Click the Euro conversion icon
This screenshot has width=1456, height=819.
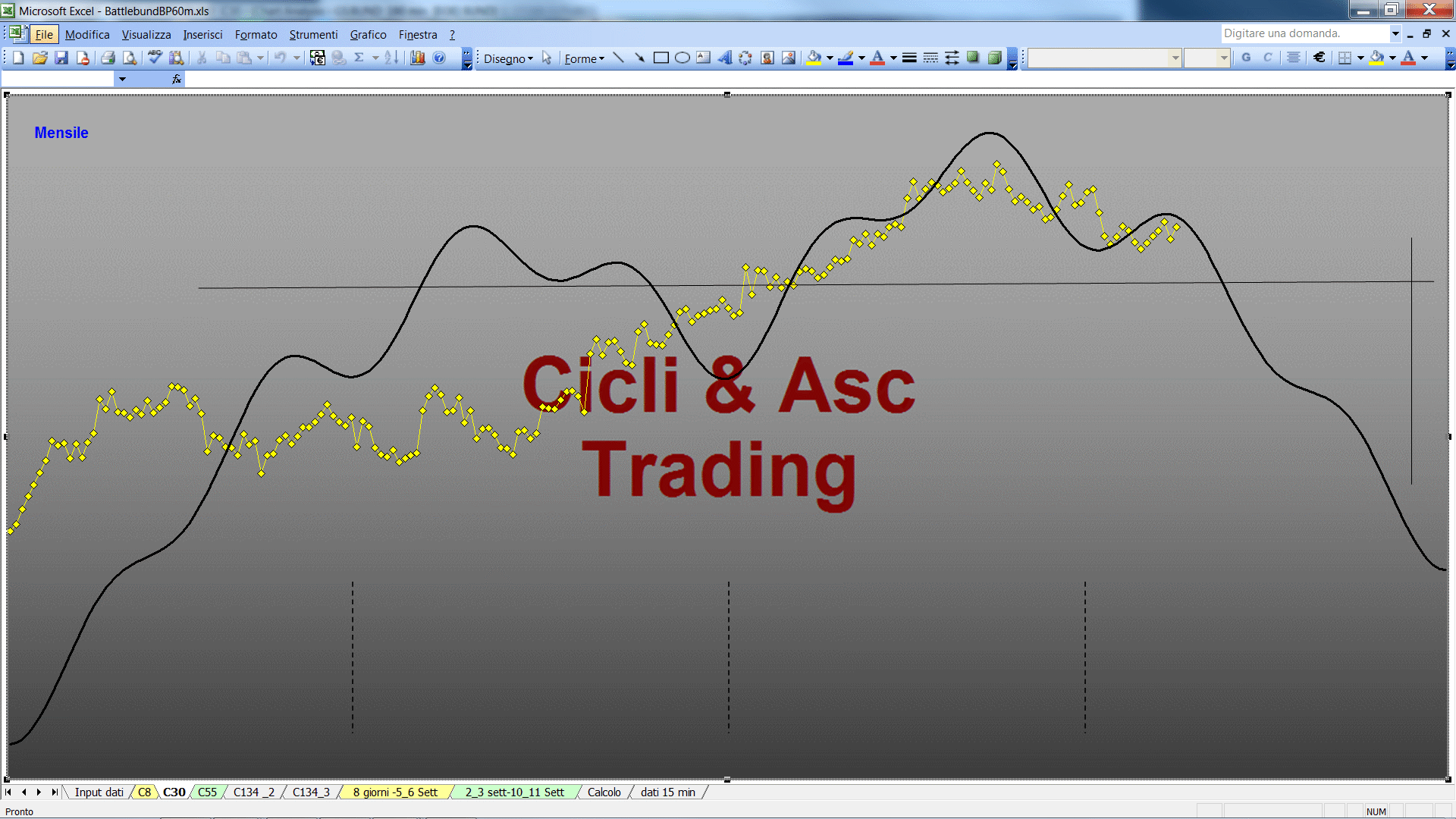coord(318,58)
